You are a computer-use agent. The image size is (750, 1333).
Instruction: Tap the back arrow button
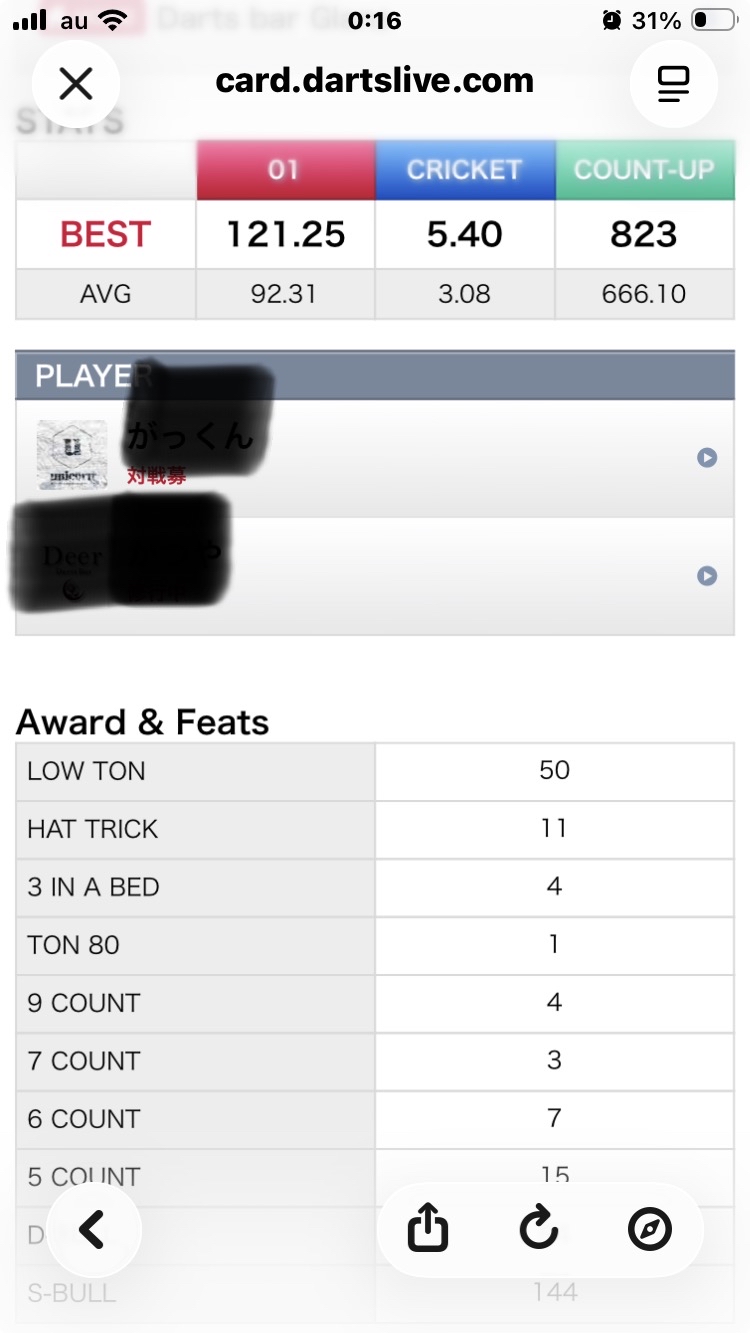coord(93,1230)
